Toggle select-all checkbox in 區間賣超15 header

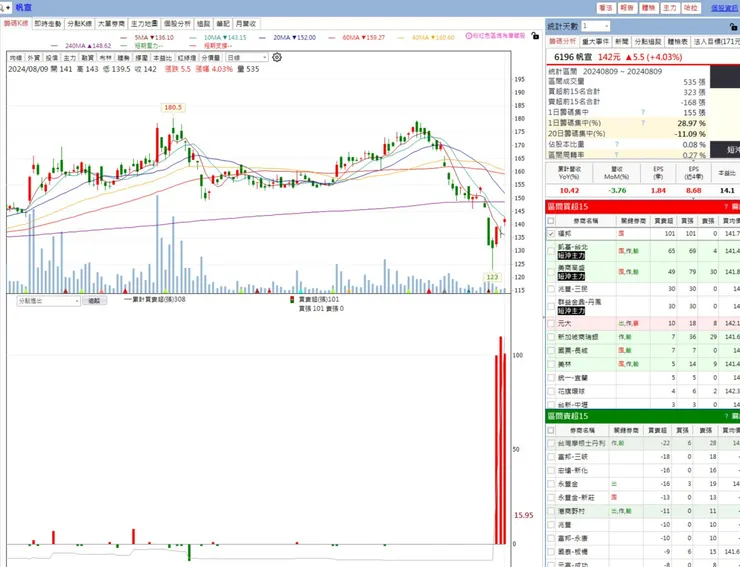pos(551,430)
